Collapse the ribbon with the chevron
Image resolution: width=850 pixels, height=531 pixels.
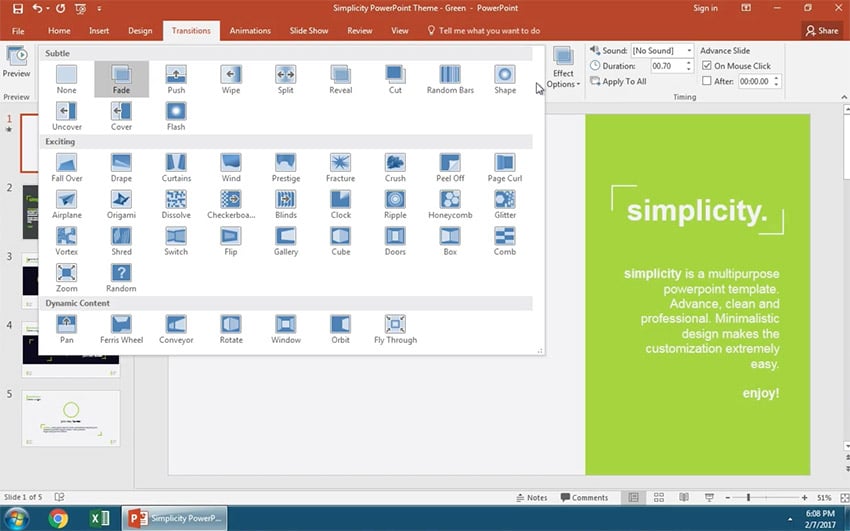pos(844,97)
